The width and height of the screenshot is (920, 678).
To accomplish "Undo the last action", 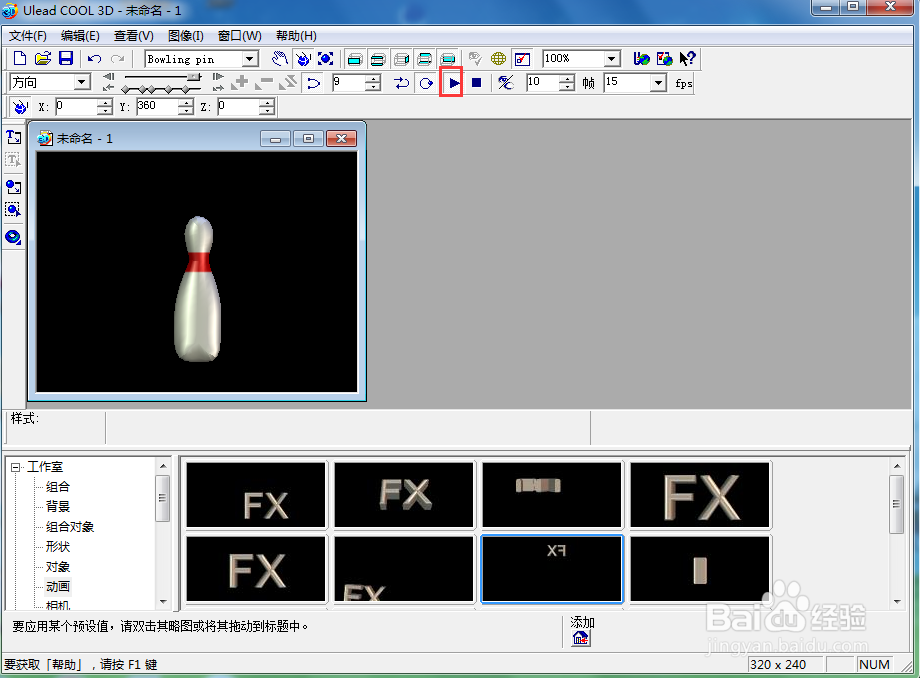I will point(94,59).
